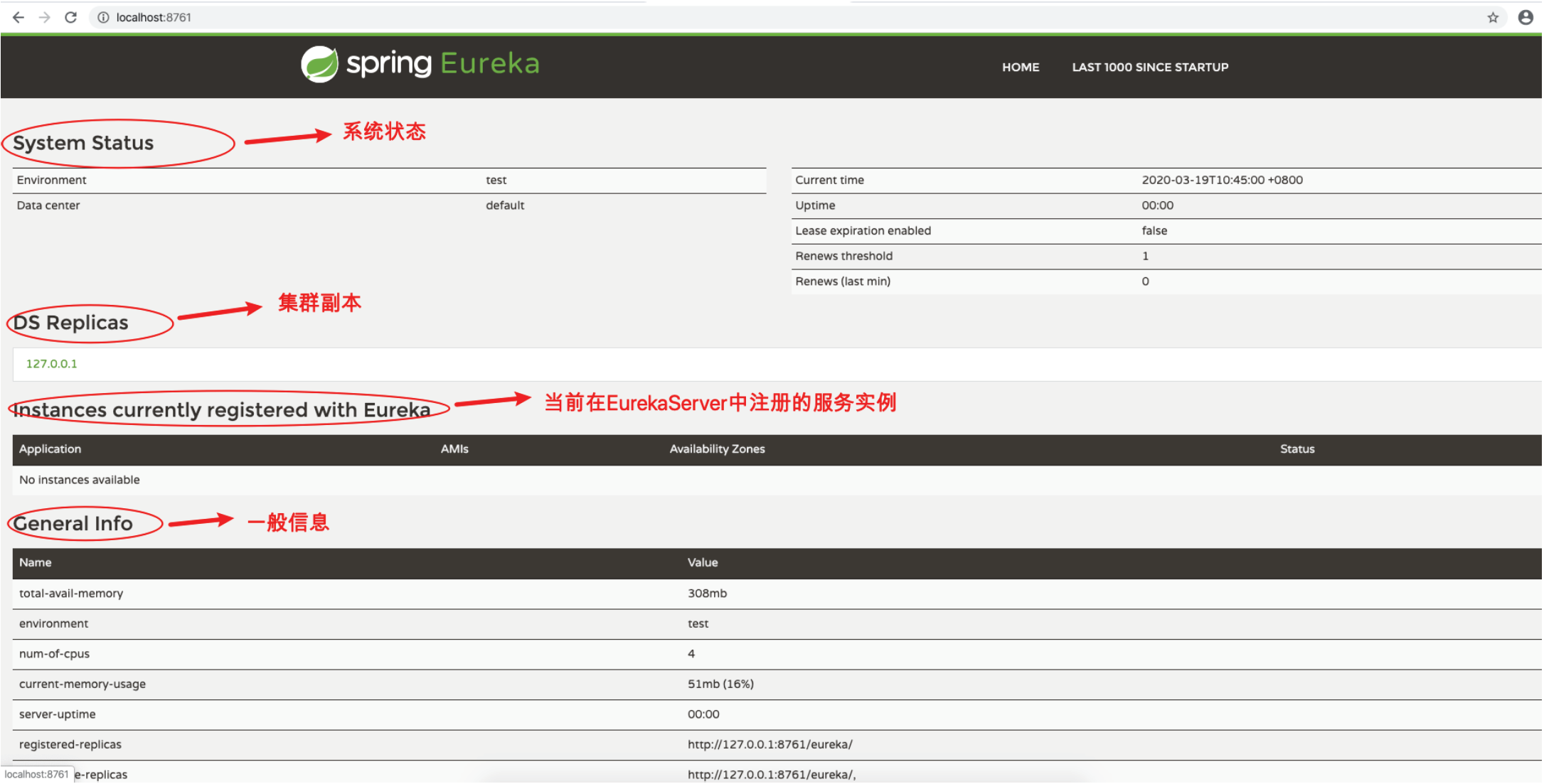Image resolution: width=1544 pixels, height=784 pixels.
Task: Click the spring Eureka logo text
Action: [442, 64]
